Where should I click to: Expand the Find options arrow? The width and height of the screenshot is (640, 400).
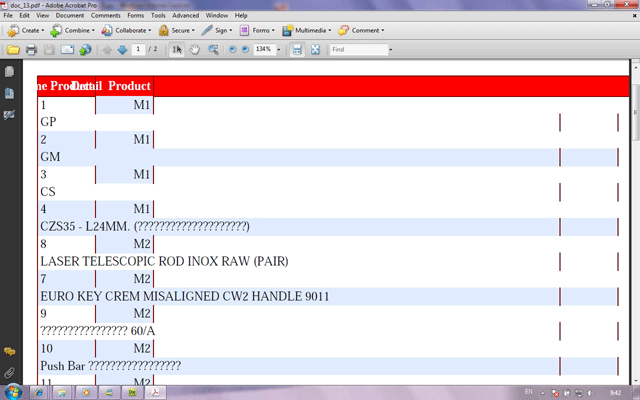[x=391, y=50]
